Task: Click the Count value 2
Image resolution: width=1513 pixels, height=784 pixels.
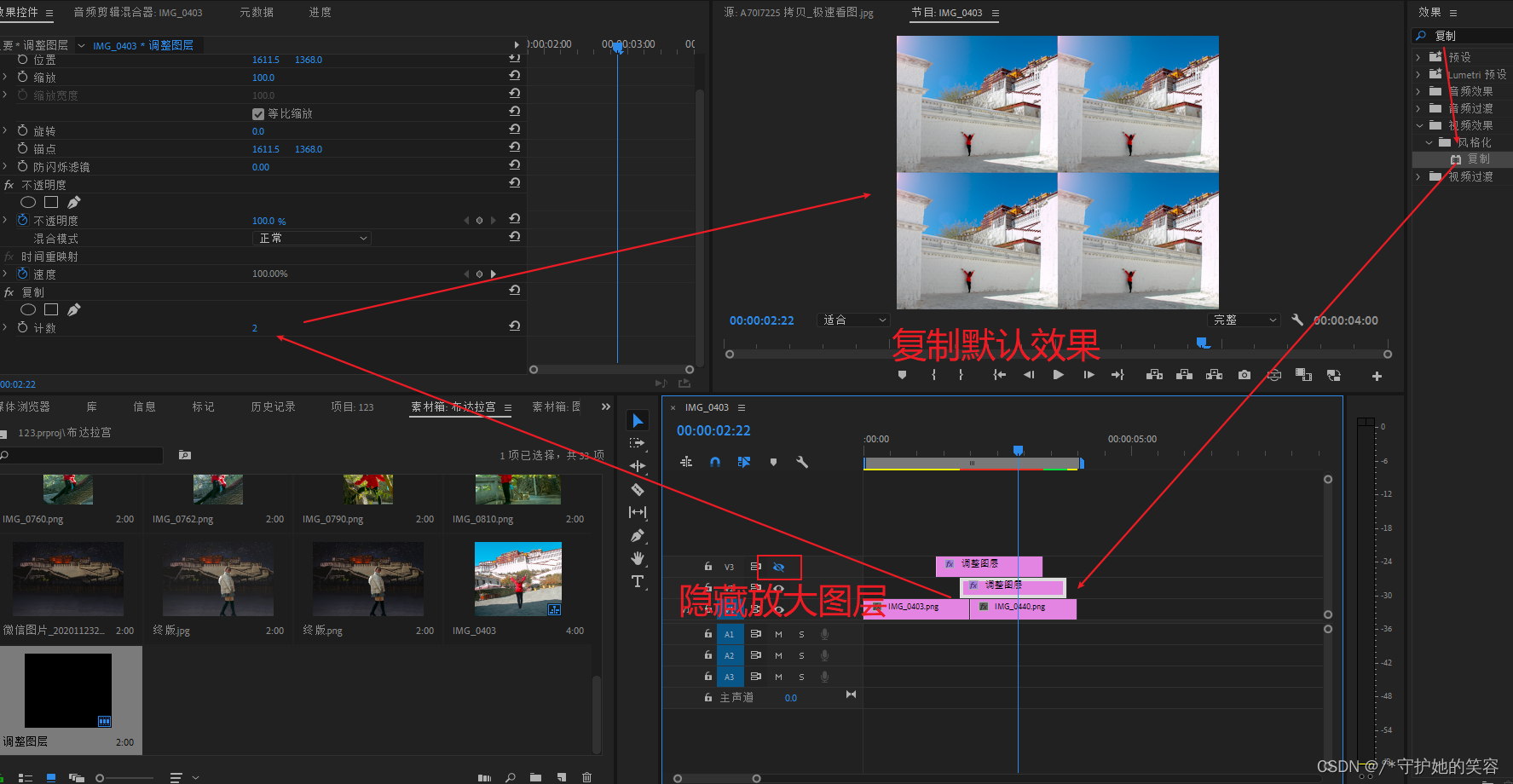Action: point(254,328)
